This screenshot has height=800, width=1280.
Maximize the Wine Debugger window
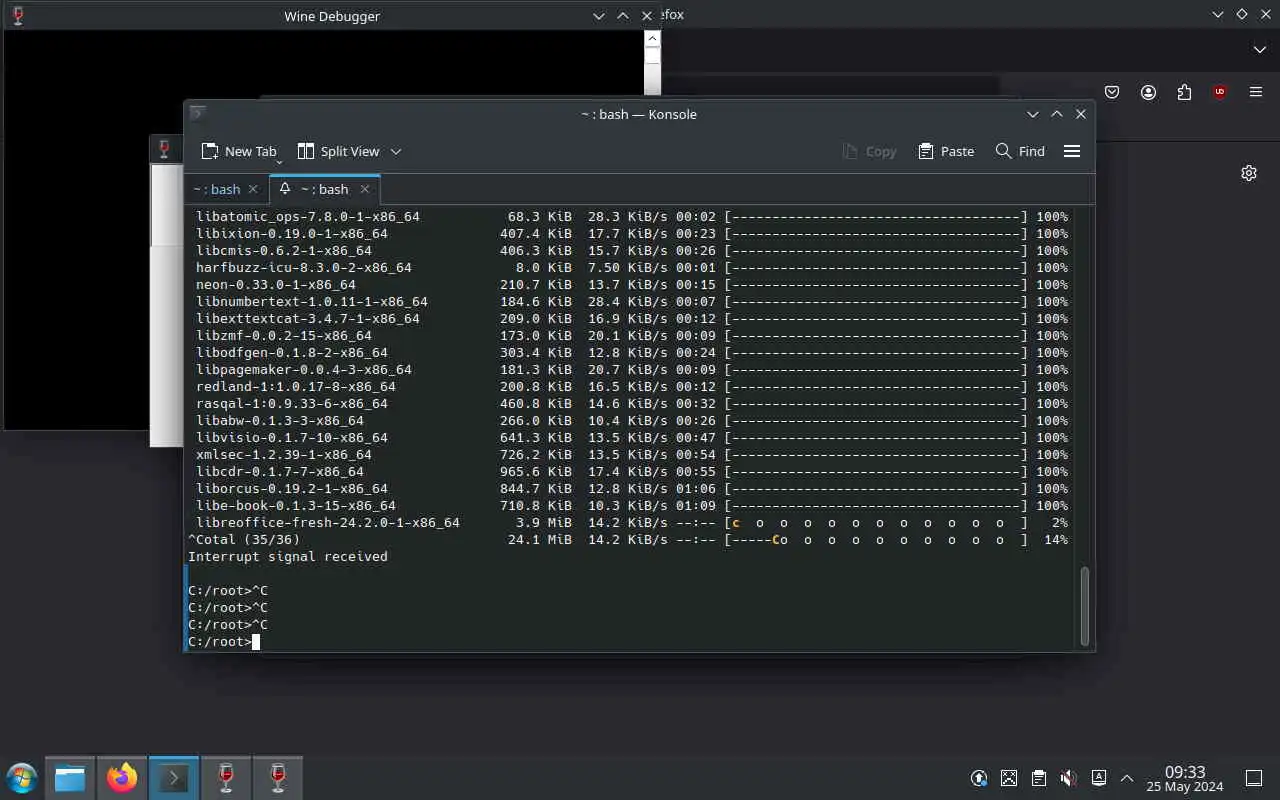click(623, 15)
